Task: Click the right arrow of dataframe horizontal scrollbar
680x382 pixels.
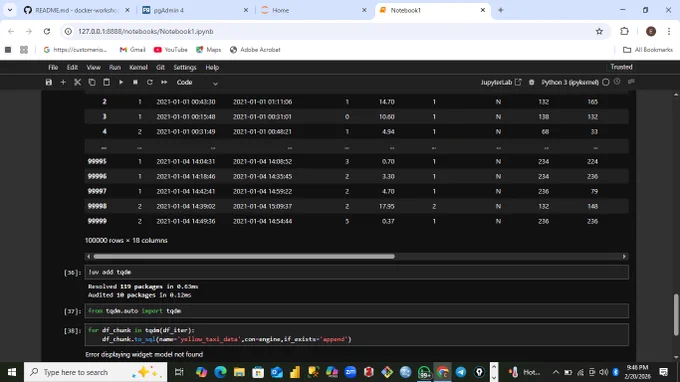Action: click(x=624, y=256)
